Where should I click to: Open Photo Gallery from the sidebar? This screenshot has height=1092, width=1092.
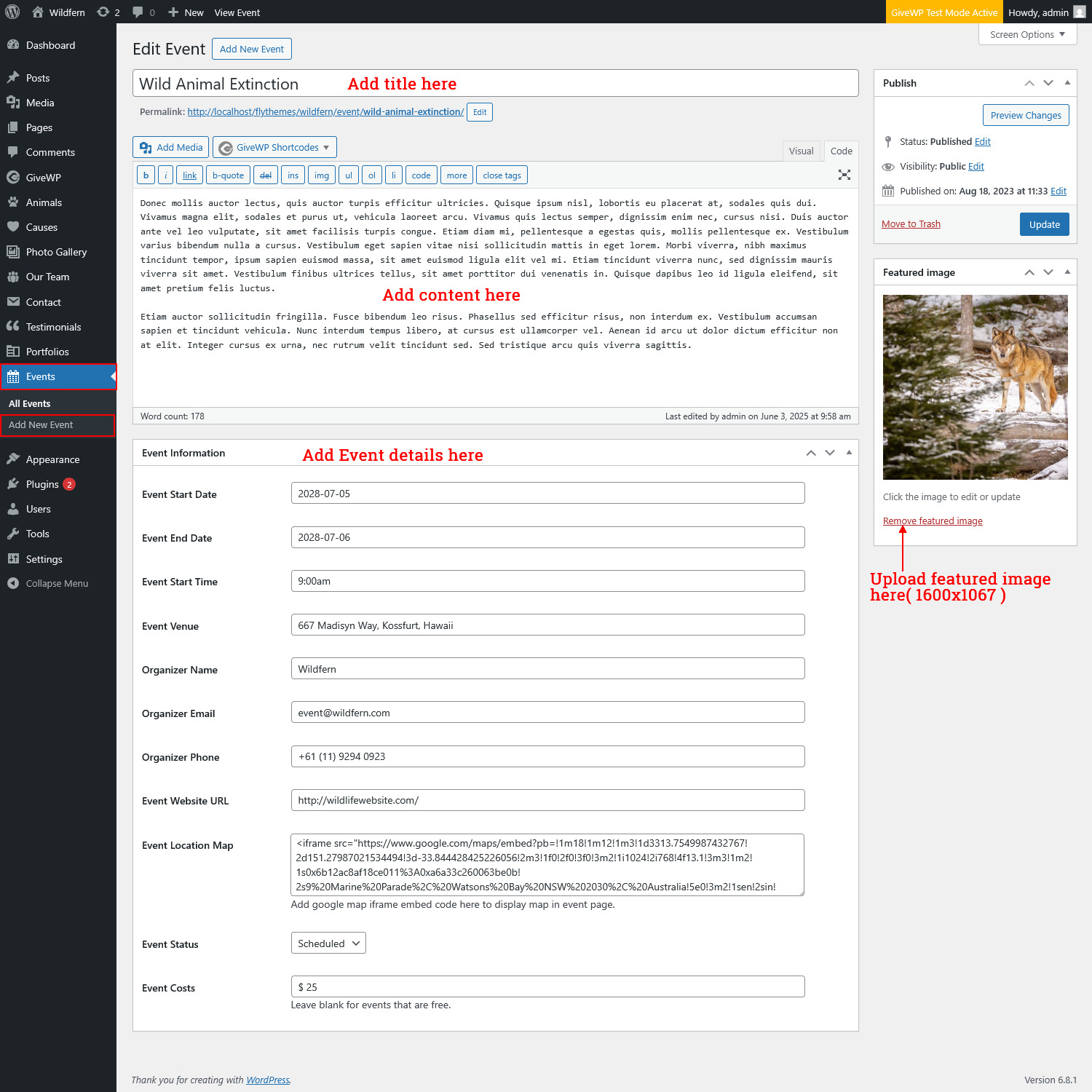click(x=56, y=252)
